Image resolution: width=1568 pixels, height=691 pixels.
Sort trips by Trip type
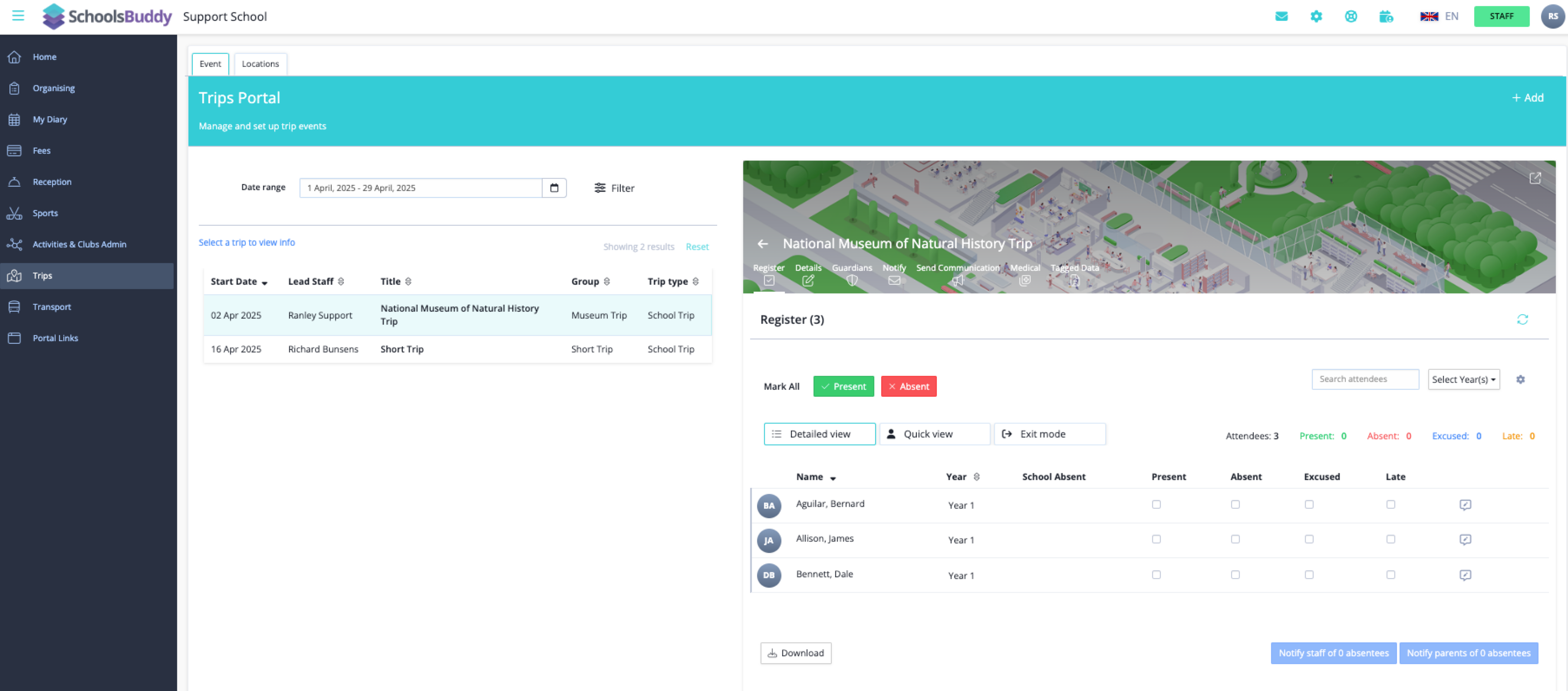(673, 281)
